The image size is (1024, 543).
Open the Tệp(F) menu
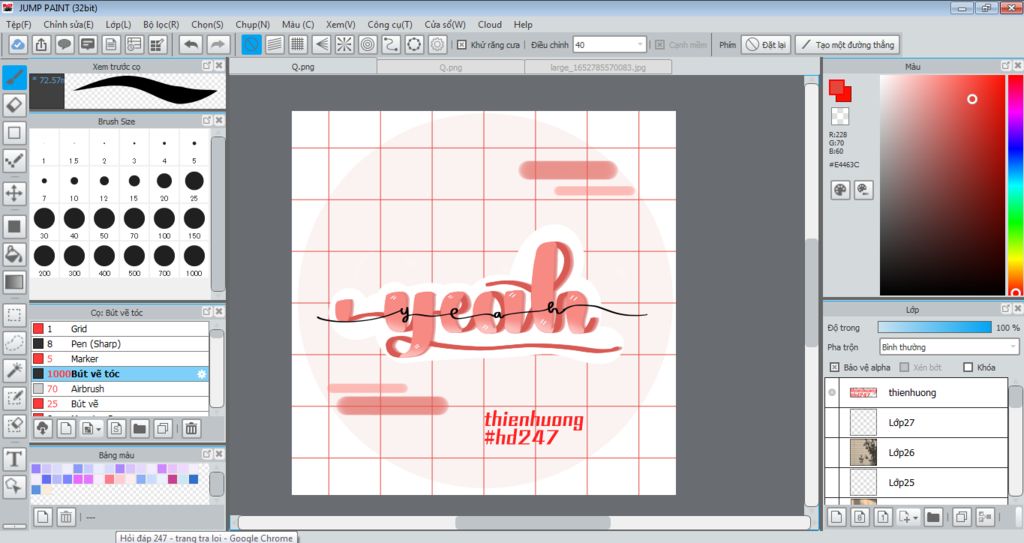click(18, 24)
